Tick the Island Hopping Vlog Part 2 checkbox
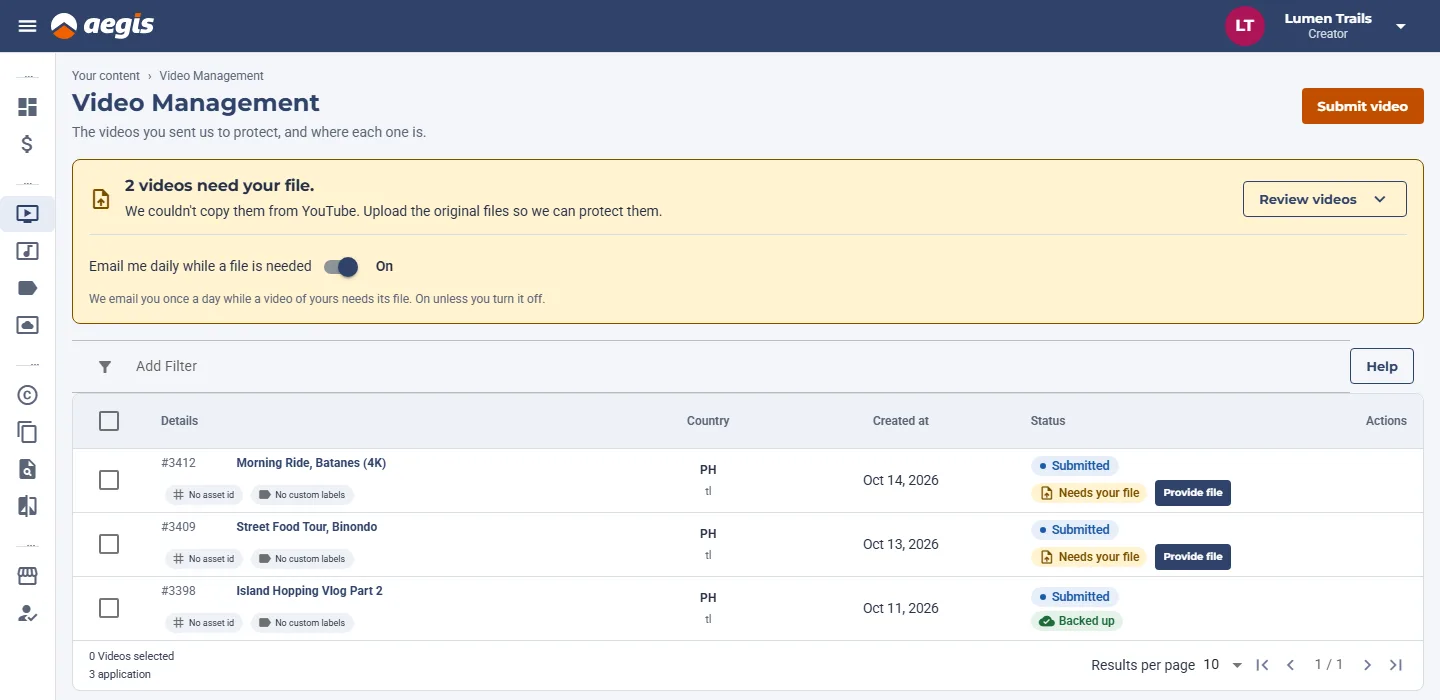Image resolution: width=1440 pixels, height=700 pixels. click(109, 608)
